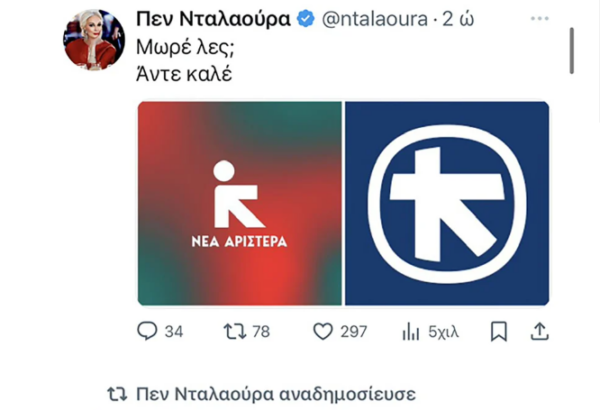
Task: Click the blue verified badge
Action: coord(305,19)
